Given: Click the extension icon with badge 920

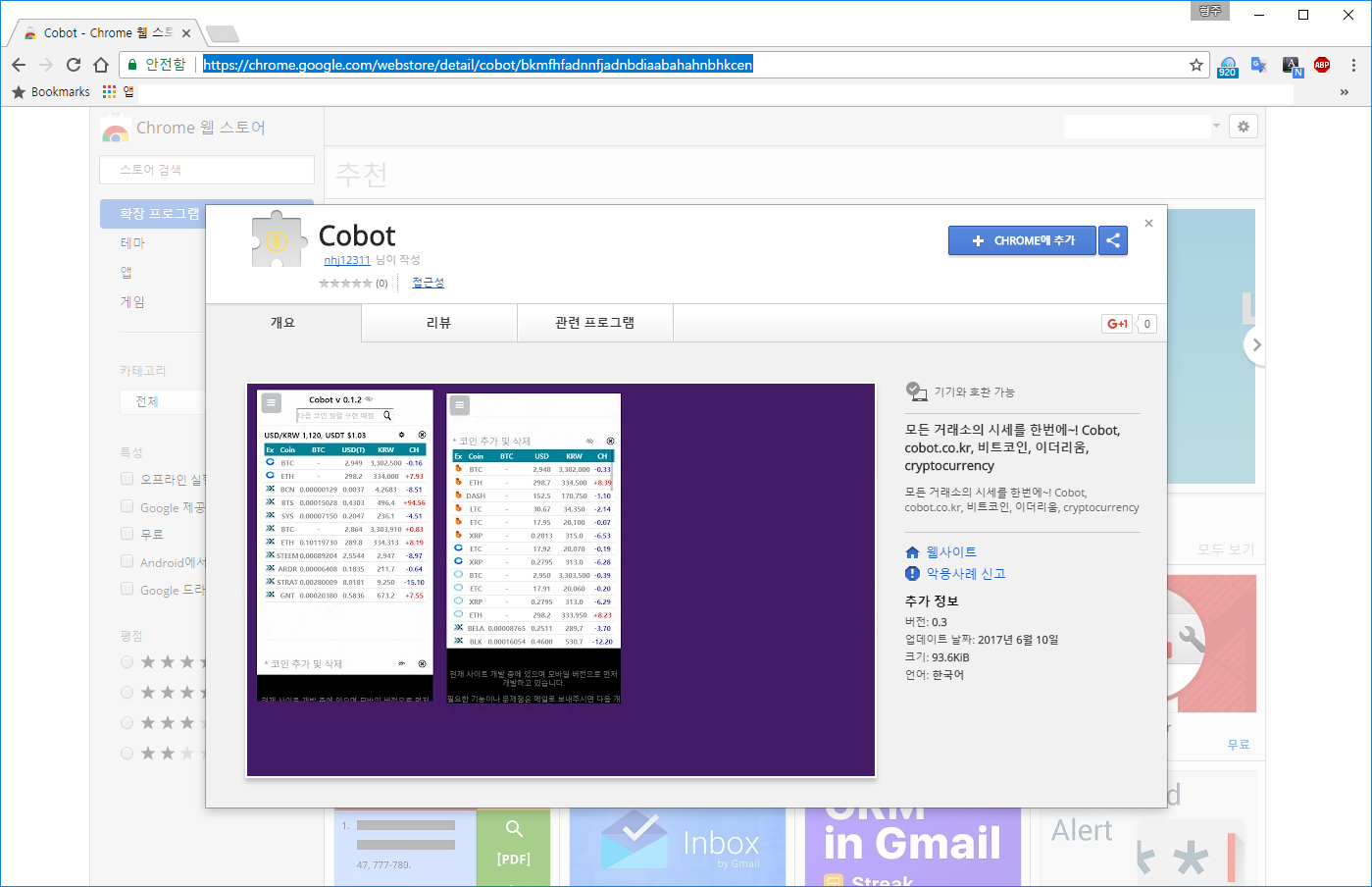Looking at the screenshot, I should (x=1228, y=66).
